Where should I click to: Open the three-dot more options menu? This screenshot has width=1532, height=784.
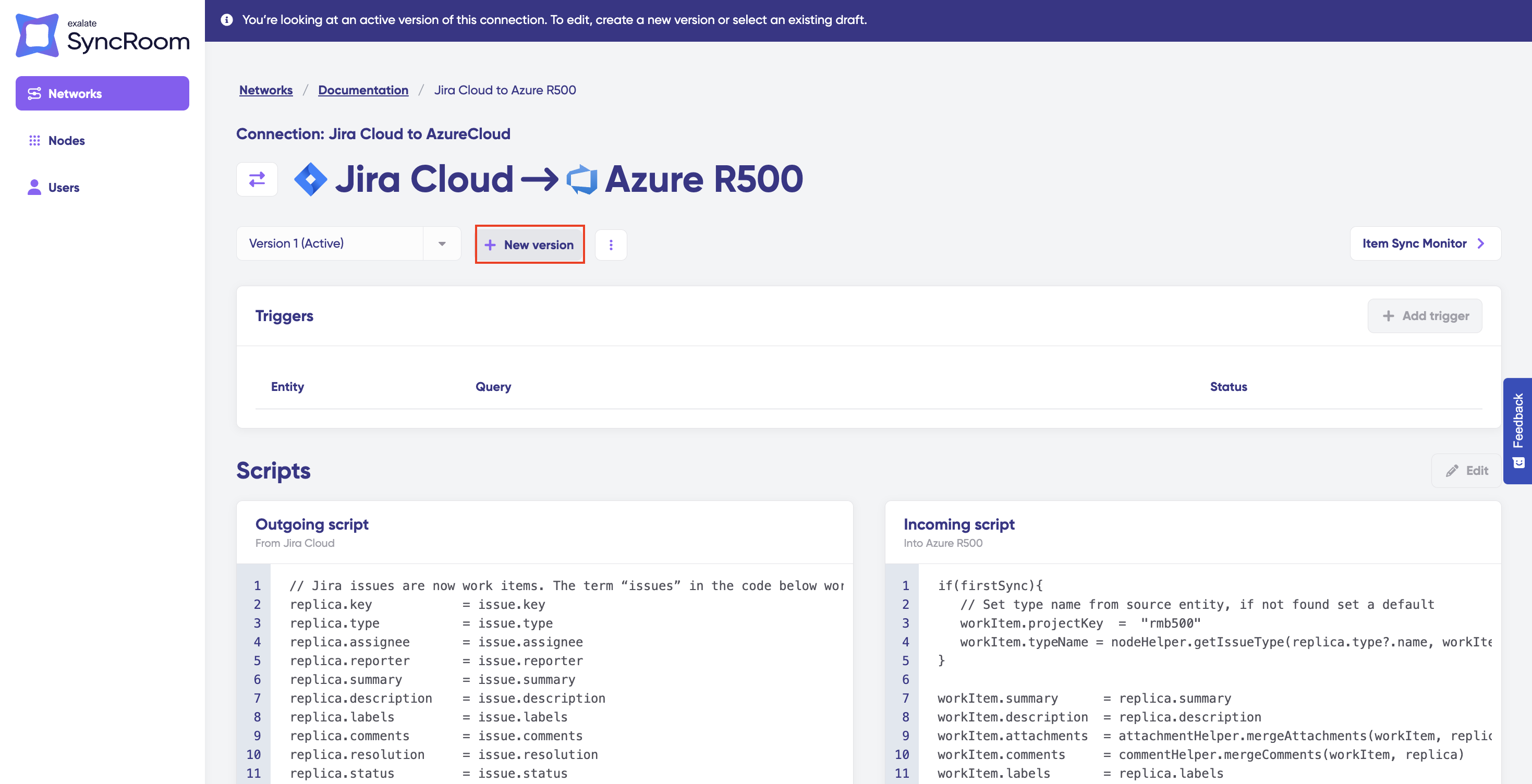(x=611, y=245)
